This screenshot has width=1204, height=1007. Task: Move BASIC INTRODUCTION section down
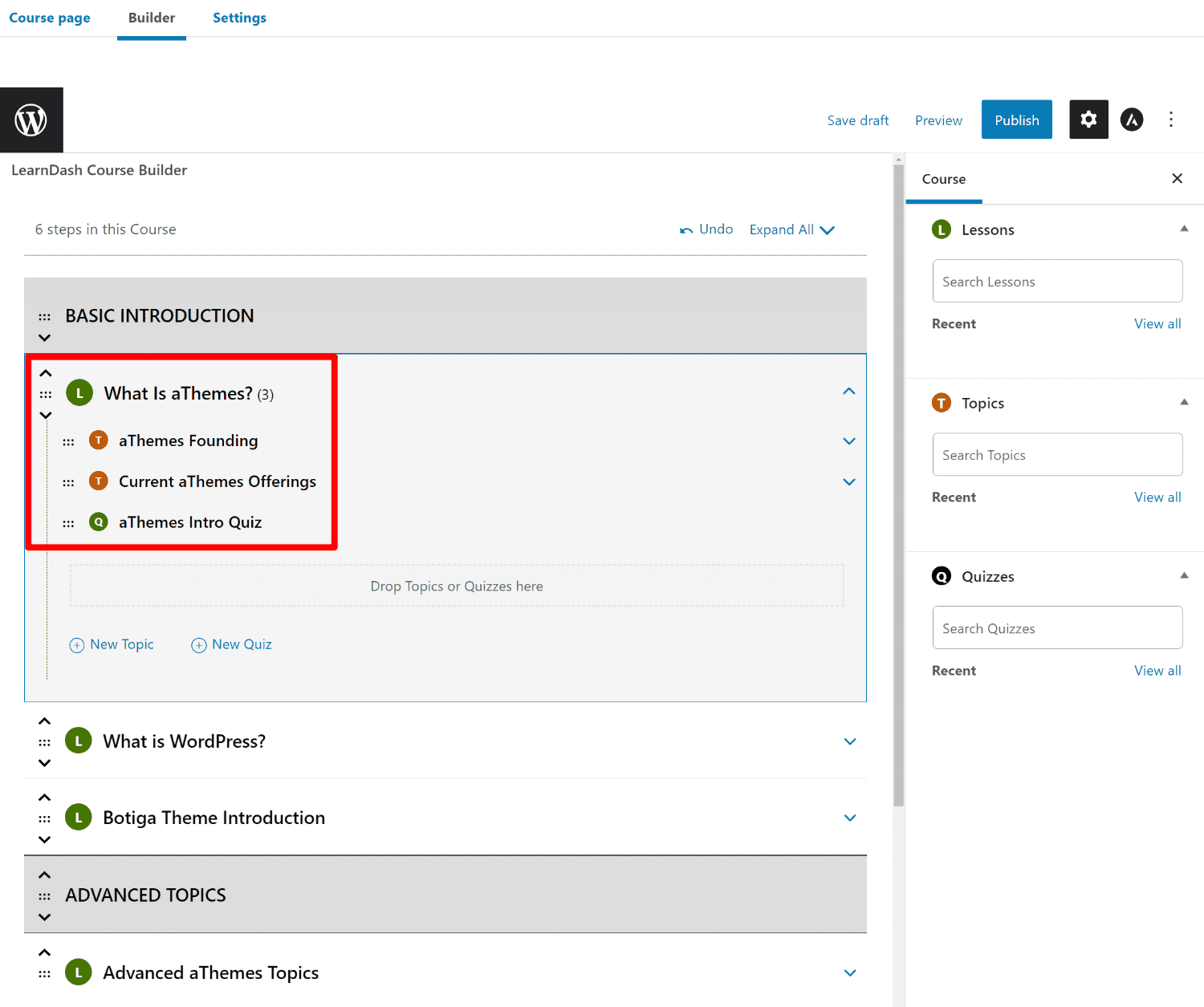click(x=45, y=338)
